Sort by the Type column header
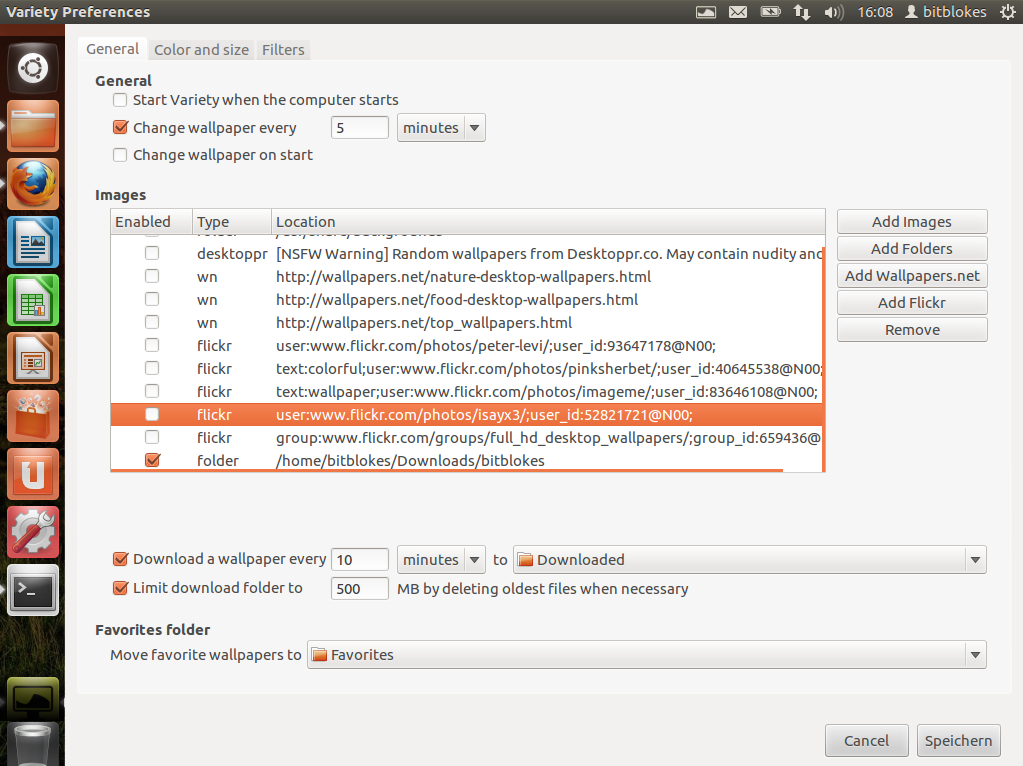Screen dimensions: 1023x766 tap(232, 222)
